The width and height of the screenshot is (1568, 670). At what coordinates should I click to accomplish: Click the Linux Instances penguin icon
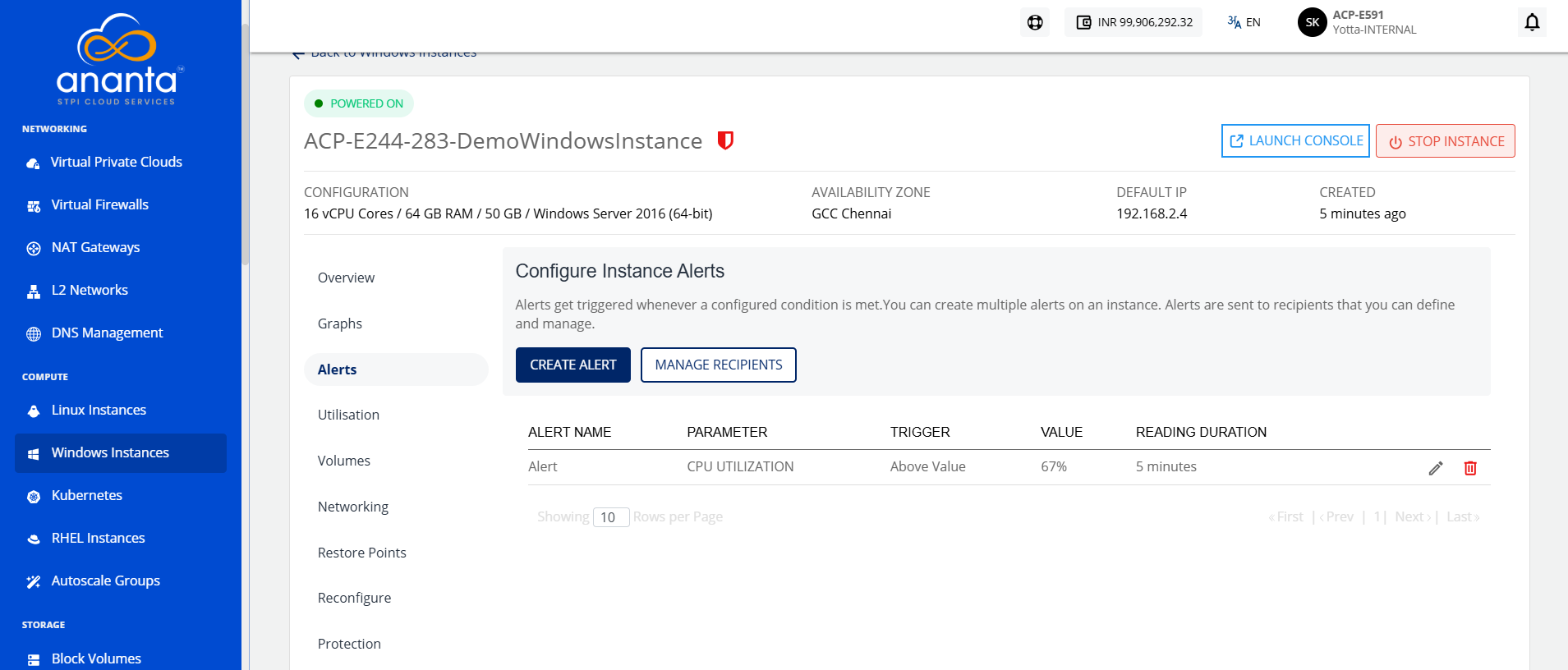(34, 411)
